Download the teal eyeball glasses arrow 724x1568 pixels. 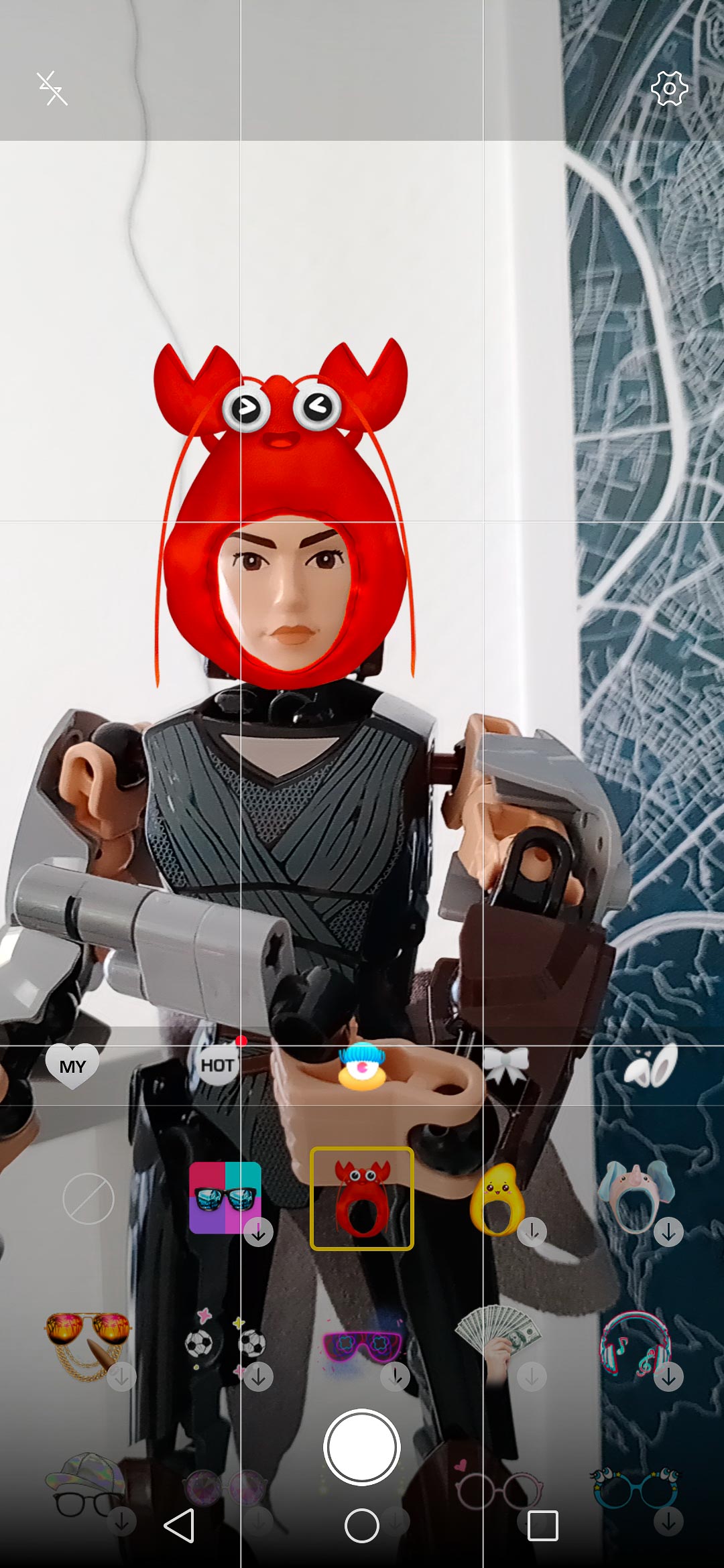(x=668, y=1522)
